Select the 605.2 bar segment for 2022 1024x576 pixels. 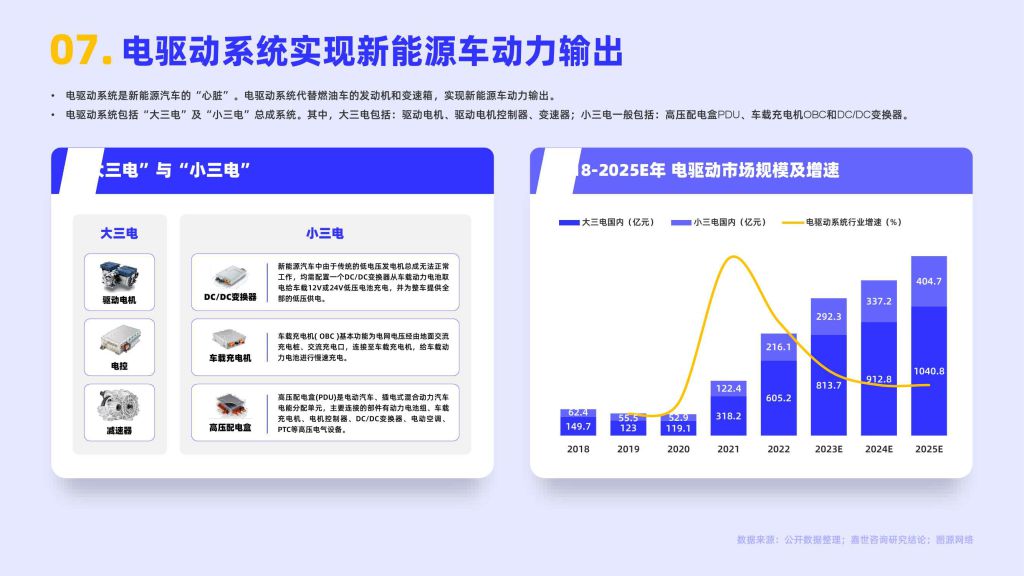778,398
